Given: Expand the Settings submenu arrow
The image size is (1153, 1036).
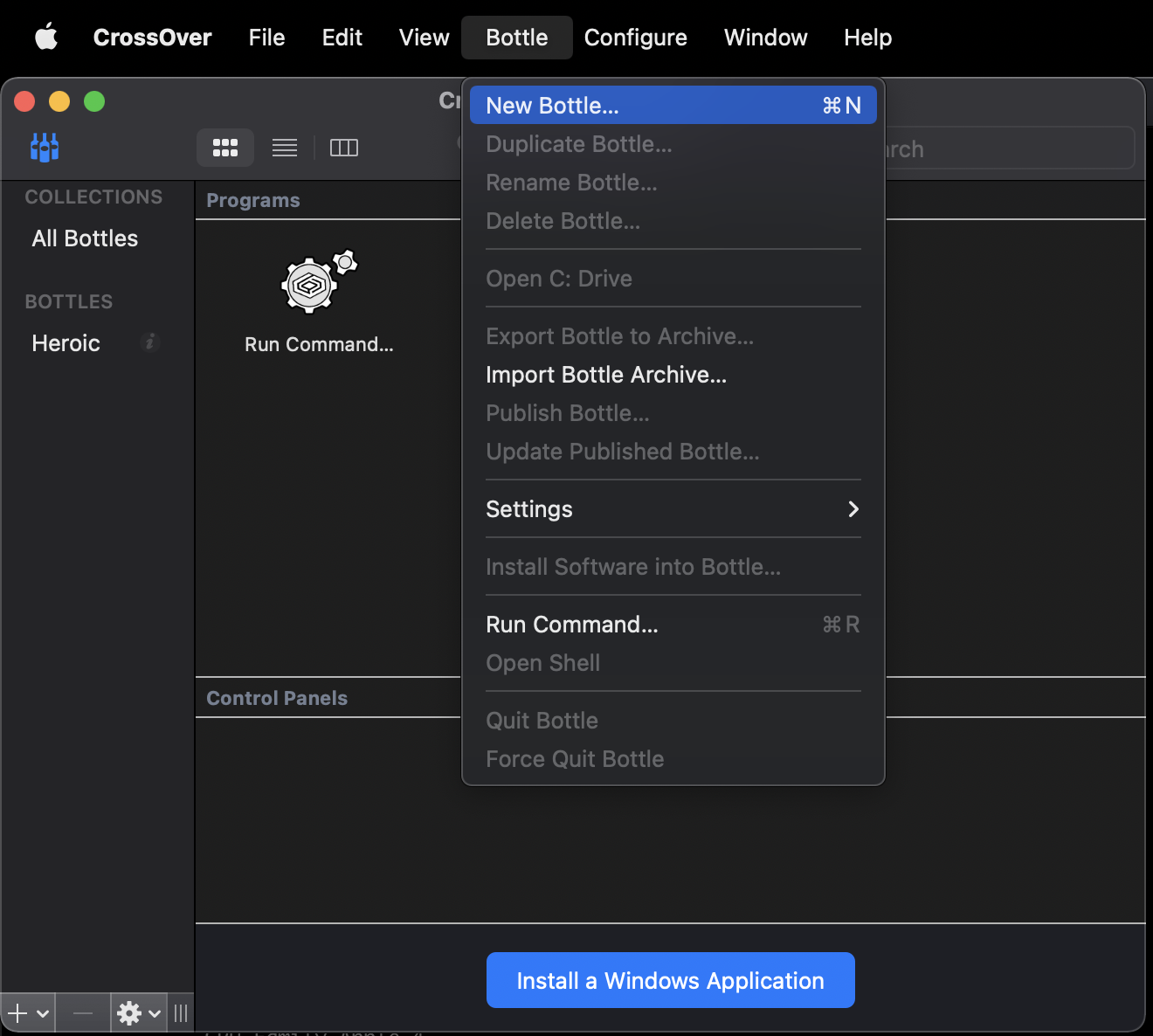Looking at the screenshot, I should click(x=853, y=509).
